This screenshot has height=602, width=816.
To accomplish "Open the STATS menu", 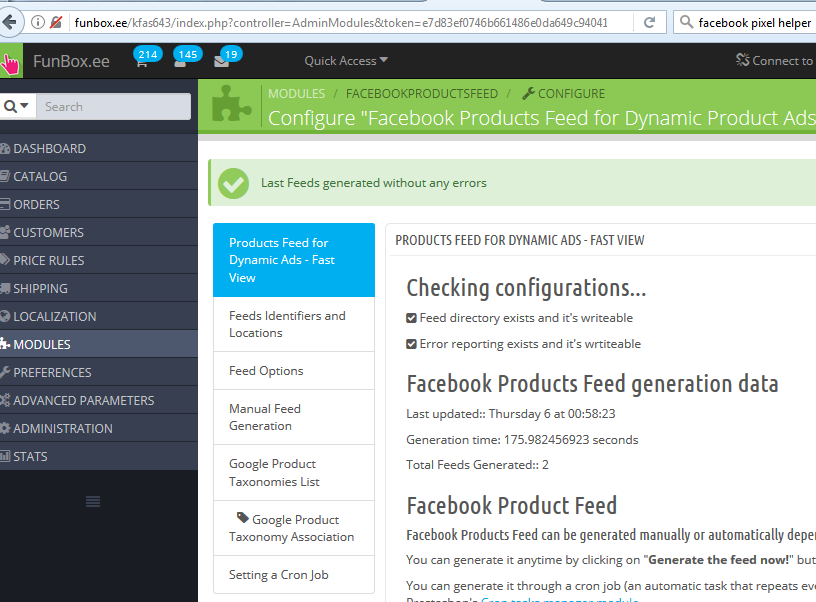I will click(99, 456).
